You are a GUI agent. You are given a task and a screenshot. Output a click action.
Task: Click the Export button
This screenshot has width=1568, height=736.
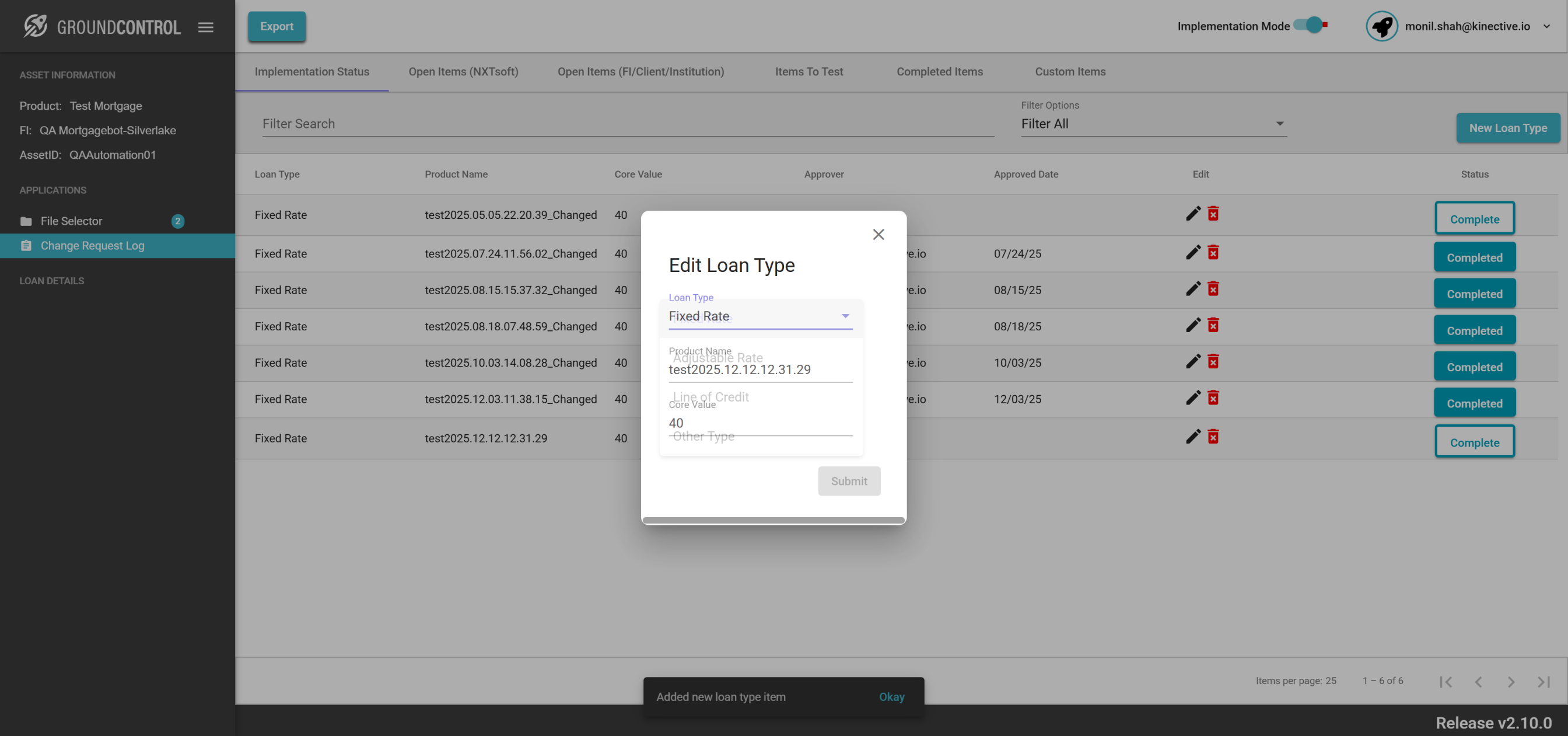pos(276,27)
